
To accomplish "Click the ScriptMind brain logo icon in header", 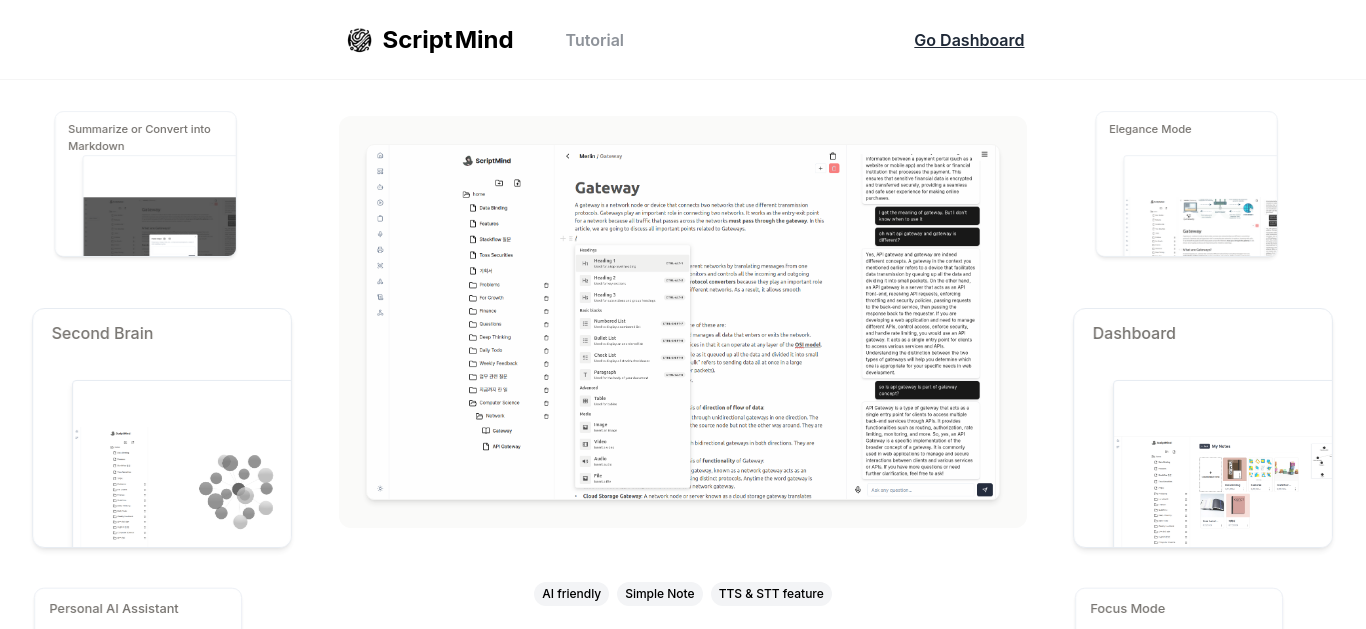I will coord(359,40).
